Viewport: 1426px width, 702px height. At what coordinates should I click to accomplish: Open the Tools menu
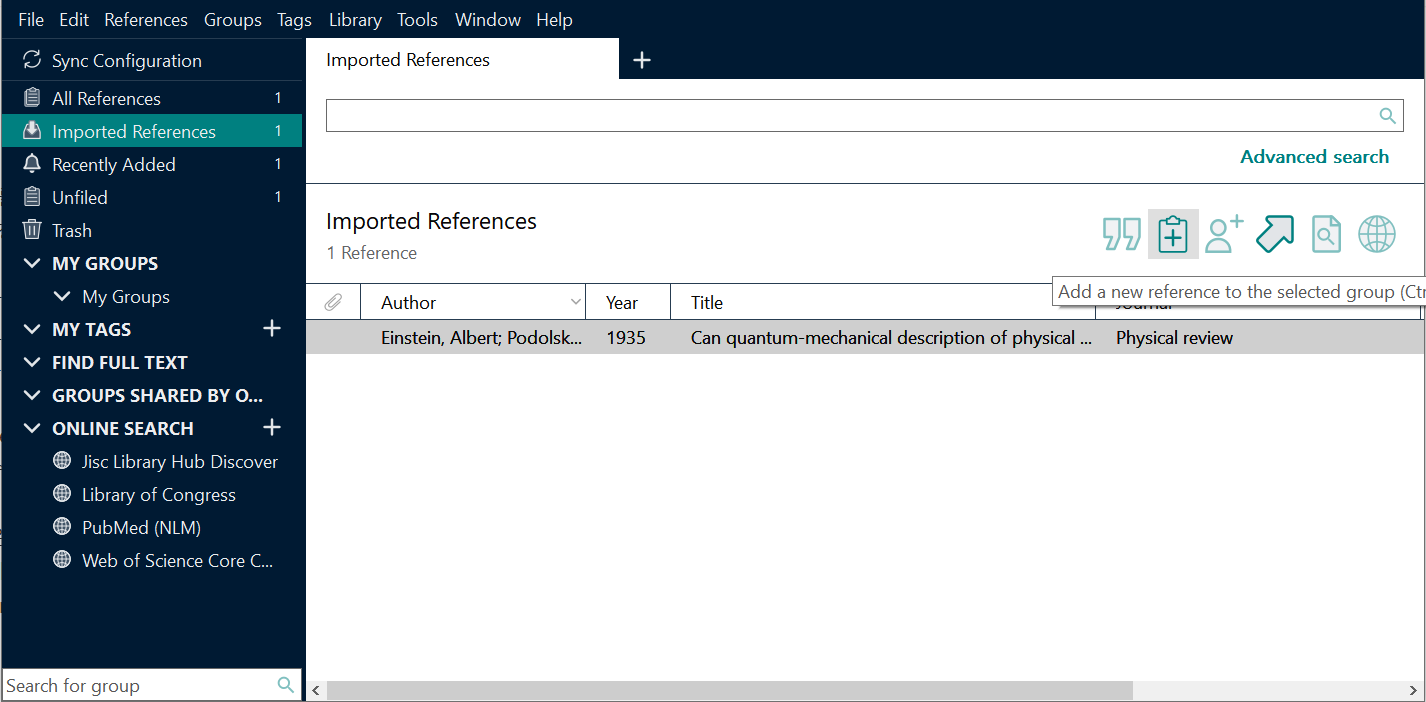click(x=418, y=20)
